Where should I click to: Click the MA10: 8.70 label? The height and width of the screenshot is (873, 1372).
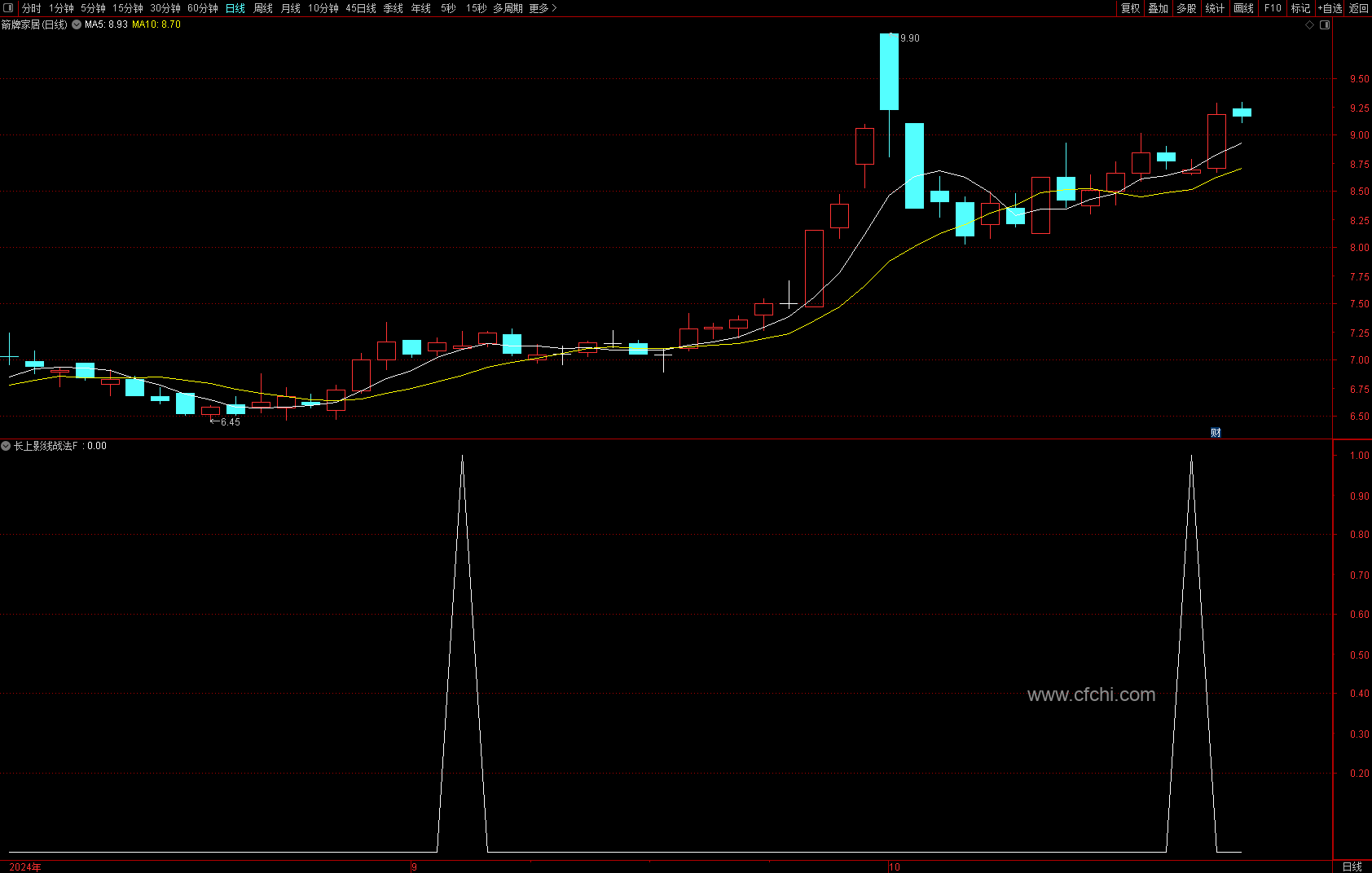point(156,24)
